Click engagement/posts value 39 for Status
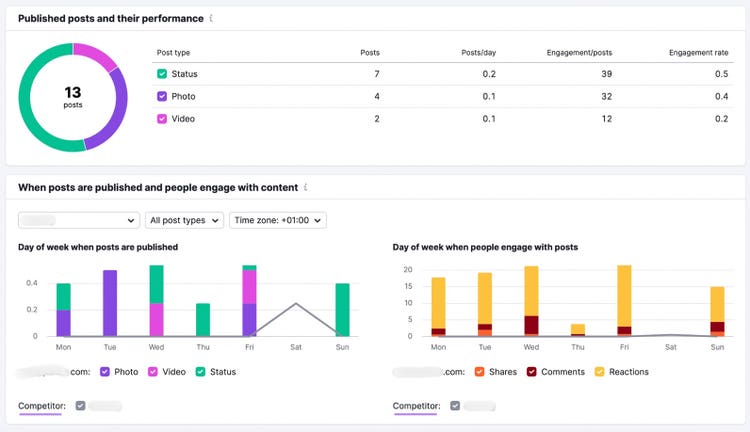Viewport: 750px width, 432px height. (607, 74)
